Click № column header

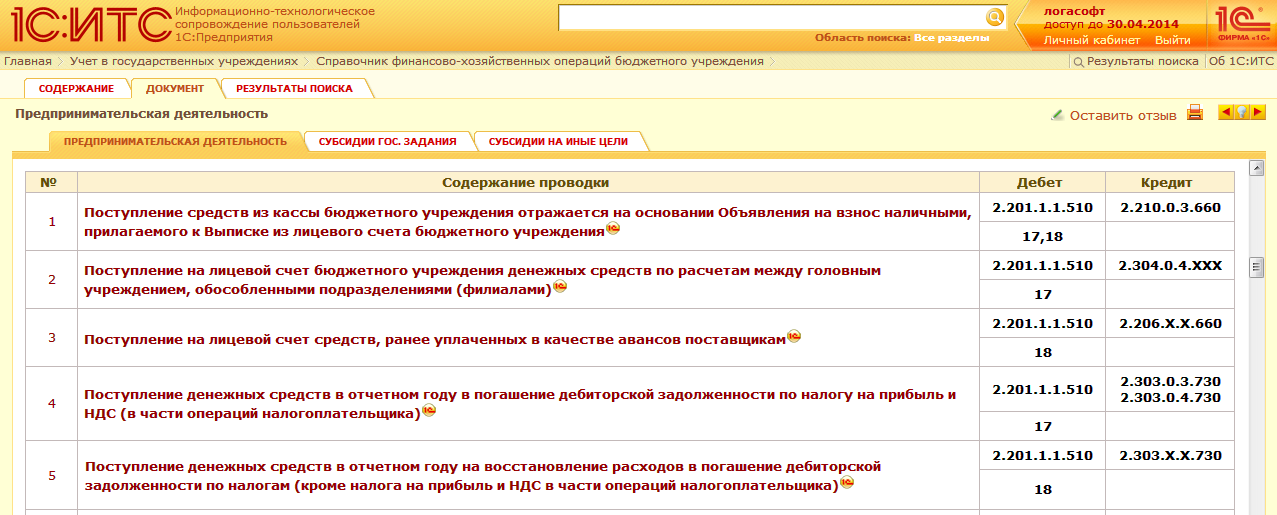(50, 183)
